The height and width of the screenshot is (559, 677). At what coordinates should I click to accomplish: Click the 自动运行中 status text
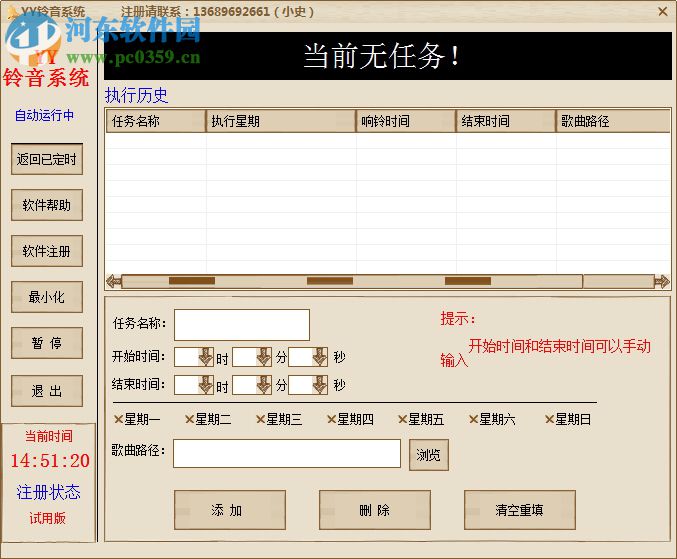point(44,115)
